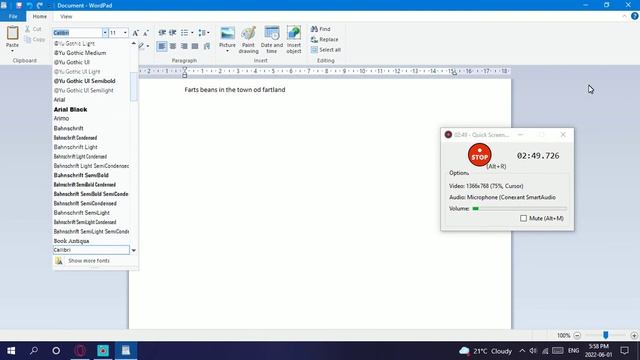The width and height of the screenshot is (640, 360).
Task: Open the Opera browser from taskbar
Action: pos(80,351)
